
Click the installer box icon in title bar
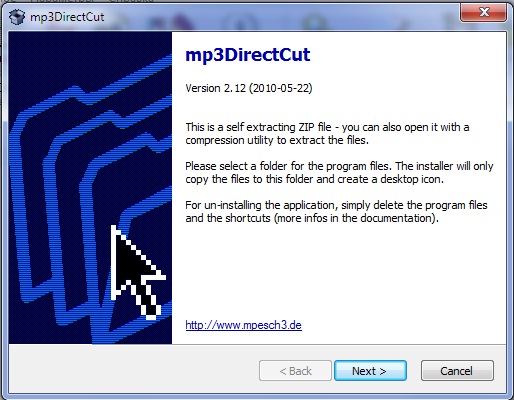point(17,17)
